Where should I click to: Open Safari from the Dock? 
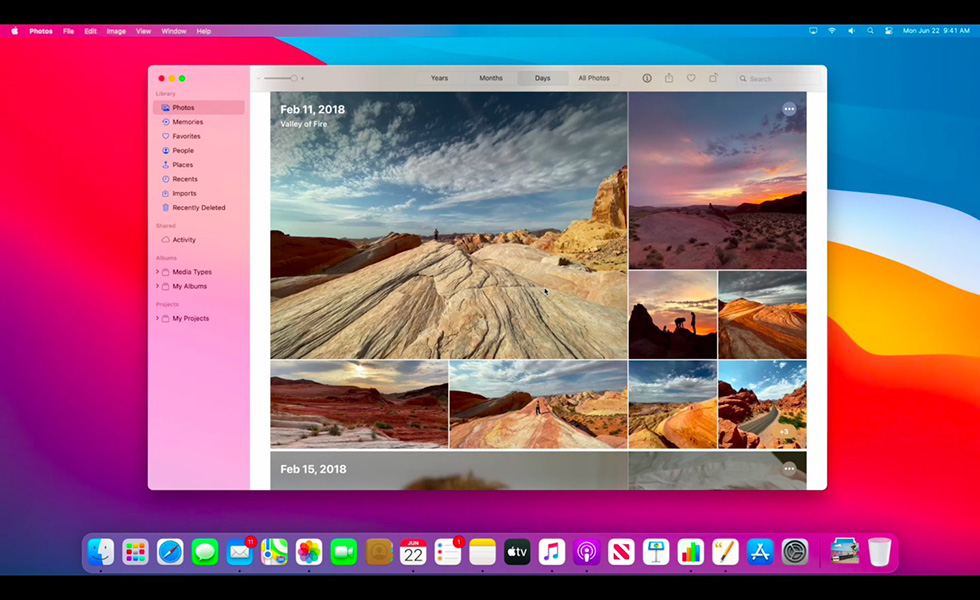coord(170,551)
